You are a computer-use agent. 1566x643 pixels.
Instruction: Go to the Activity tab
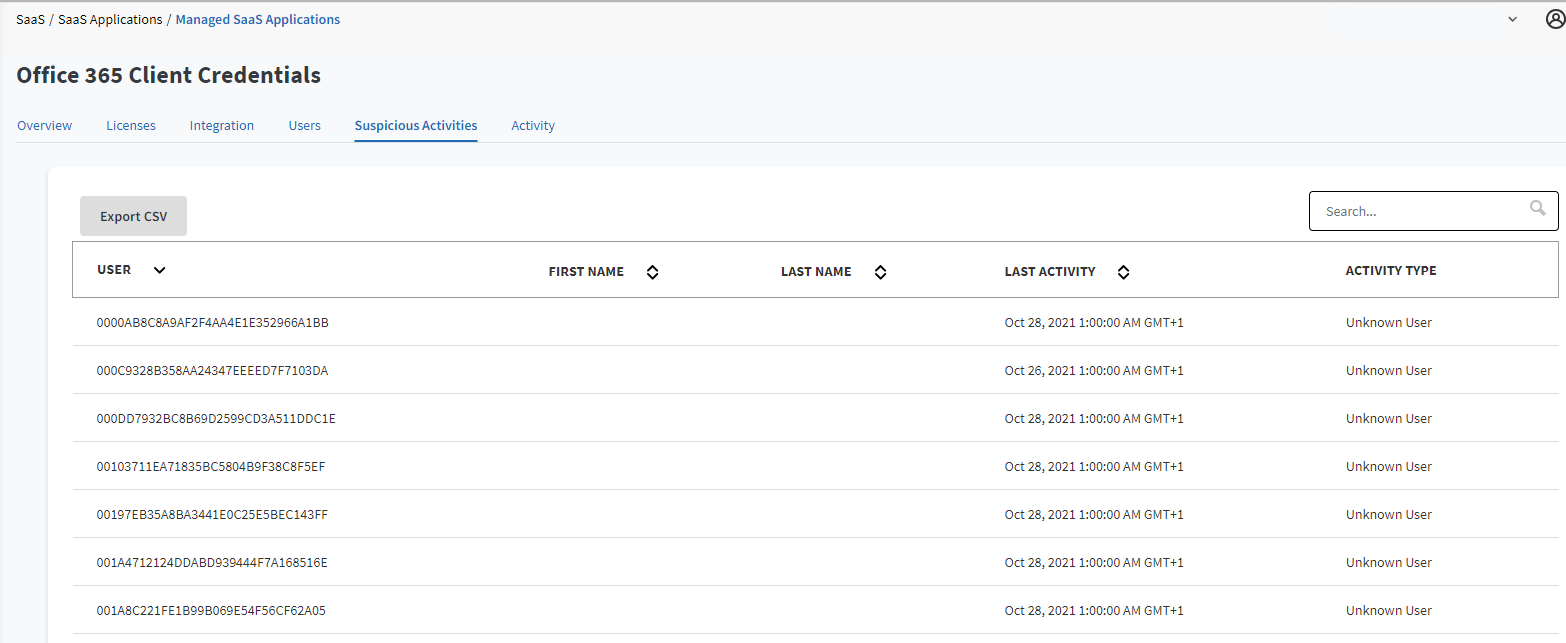533,125
